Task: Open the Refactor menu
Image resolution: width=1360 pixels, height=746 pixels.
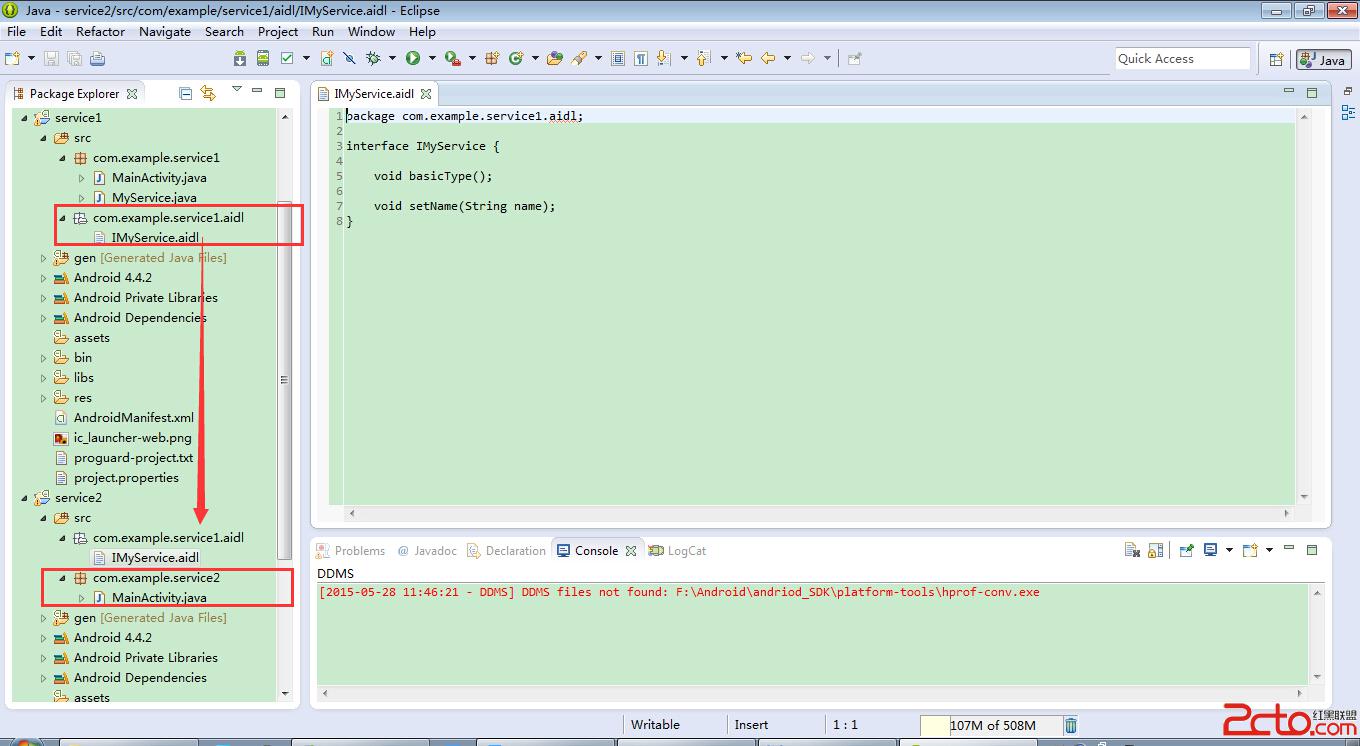Action: 100,31
